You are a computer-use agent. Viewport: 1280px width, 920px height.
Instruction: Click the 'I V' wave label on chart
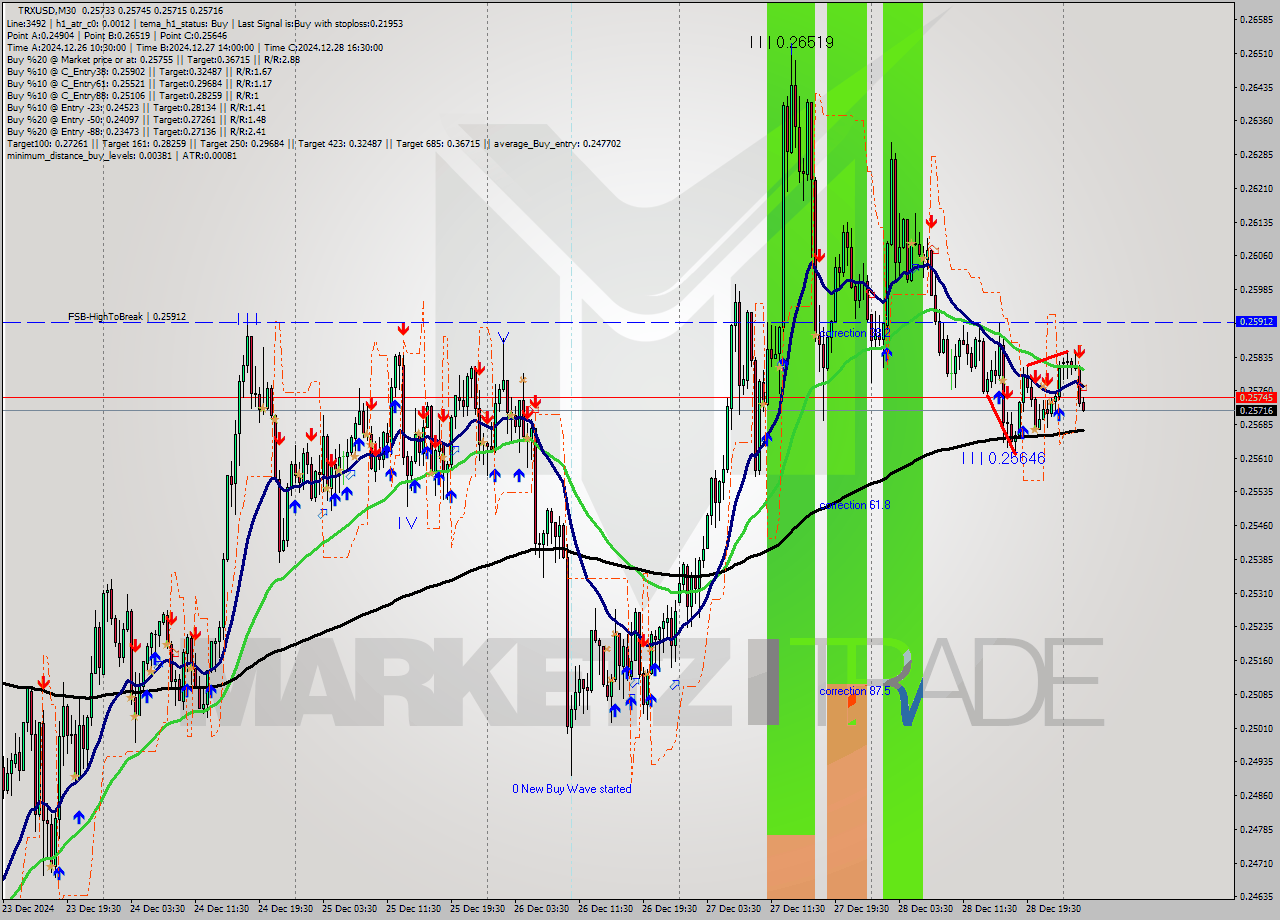(x=406, y=522)
